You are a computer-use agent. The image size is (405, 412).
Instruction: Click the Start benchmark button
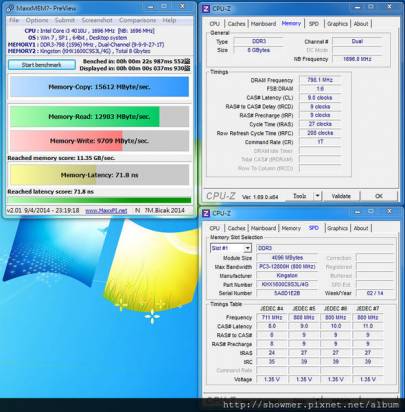[42, 65]
